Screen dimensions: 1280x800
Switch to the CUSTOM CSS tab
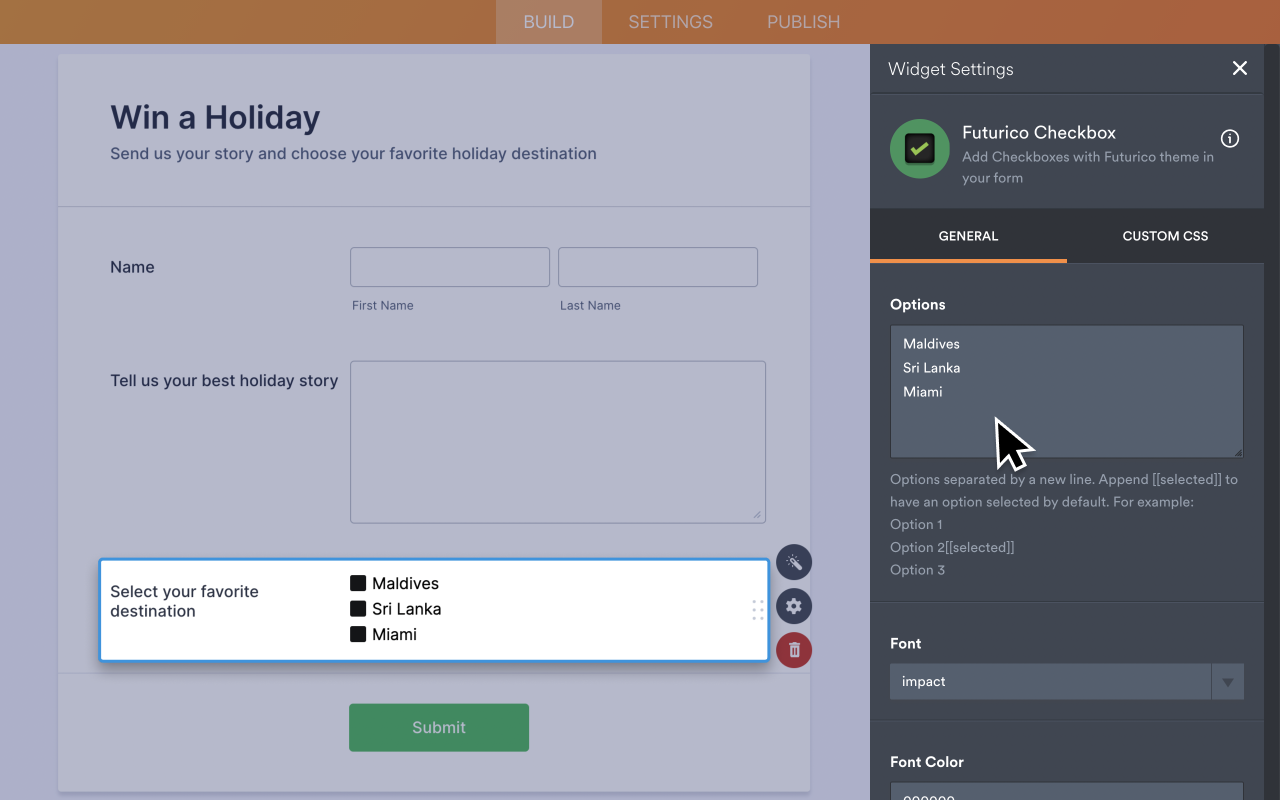click(1164, 236)
